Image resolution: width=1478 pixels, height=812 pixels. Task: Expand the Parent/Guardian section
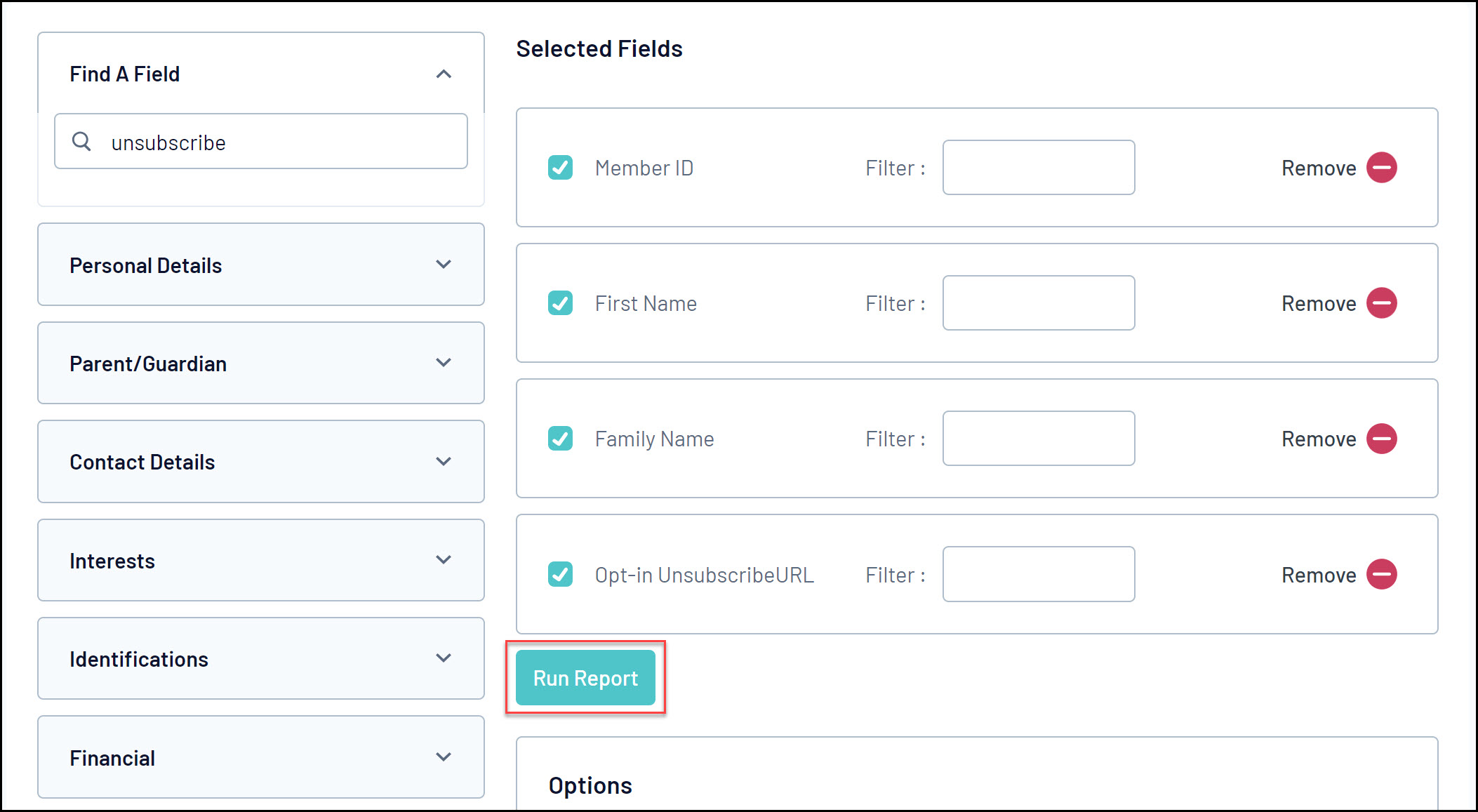click(444, 363)
